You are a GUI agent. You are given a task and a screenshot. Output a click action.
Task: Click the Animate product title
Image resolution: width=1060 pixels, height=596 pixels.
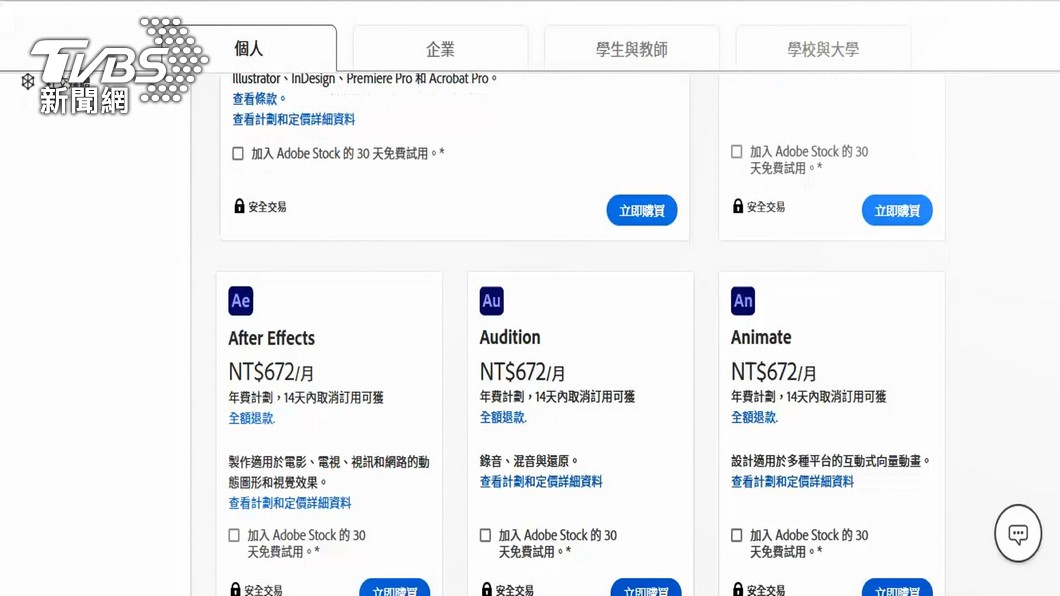tap(761, 337)
